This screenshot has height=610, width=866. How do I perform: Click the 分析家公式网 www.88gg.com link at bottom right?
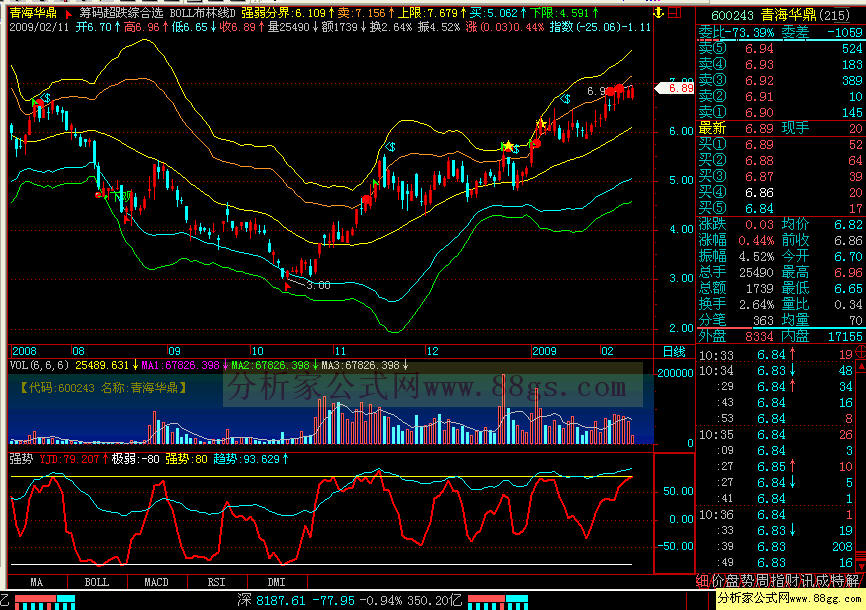point(790,598)
